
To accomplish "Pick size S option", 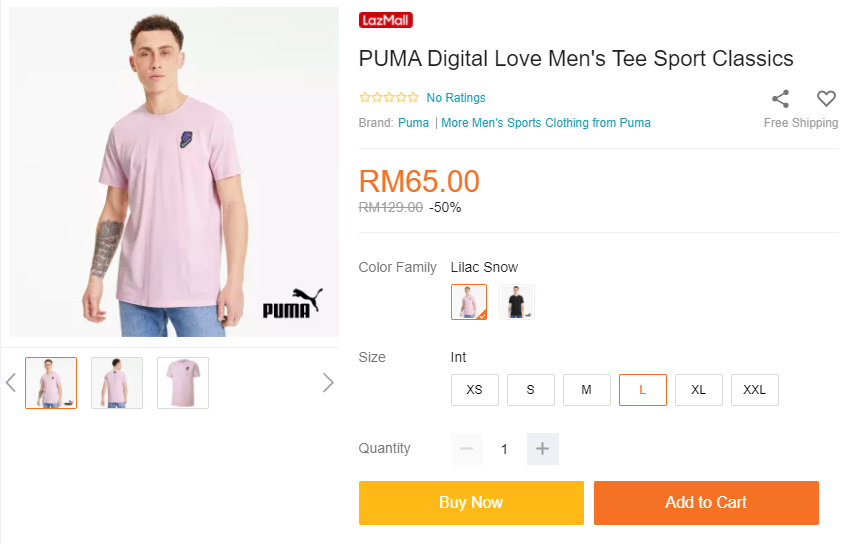I will [530, 390].
